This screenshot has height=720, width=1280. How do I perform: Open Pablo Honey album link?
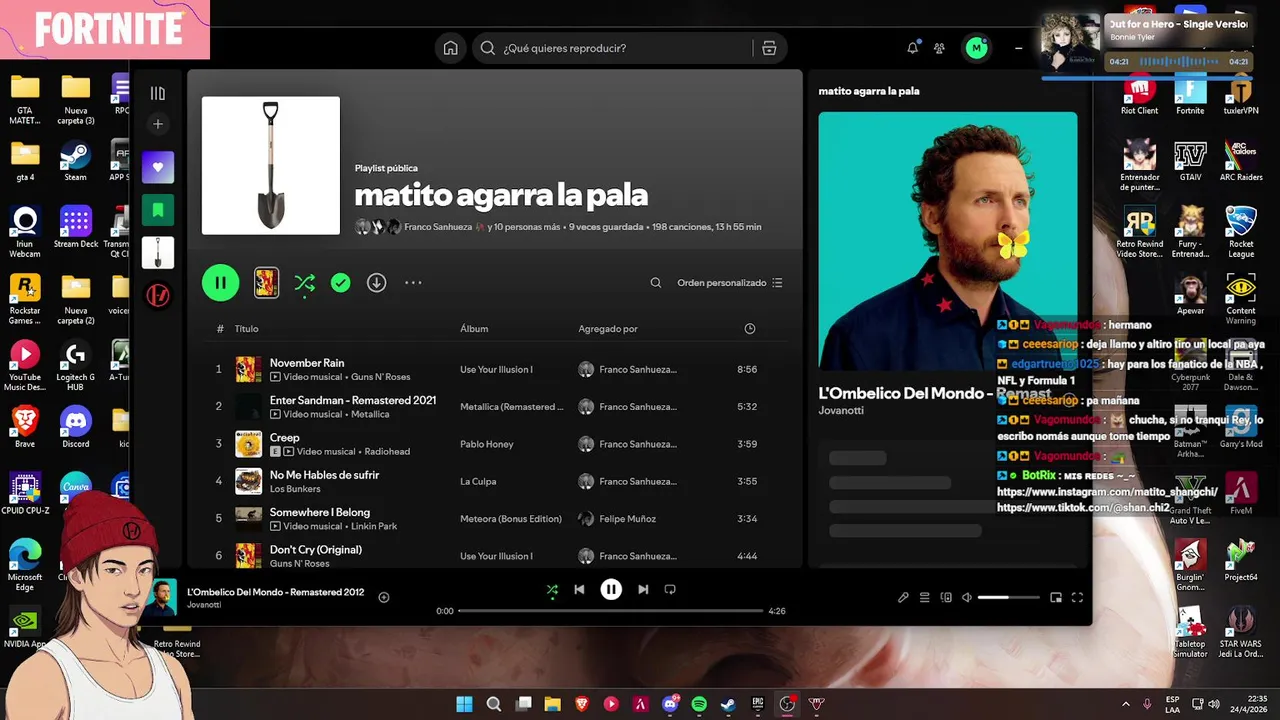point(487,444)
